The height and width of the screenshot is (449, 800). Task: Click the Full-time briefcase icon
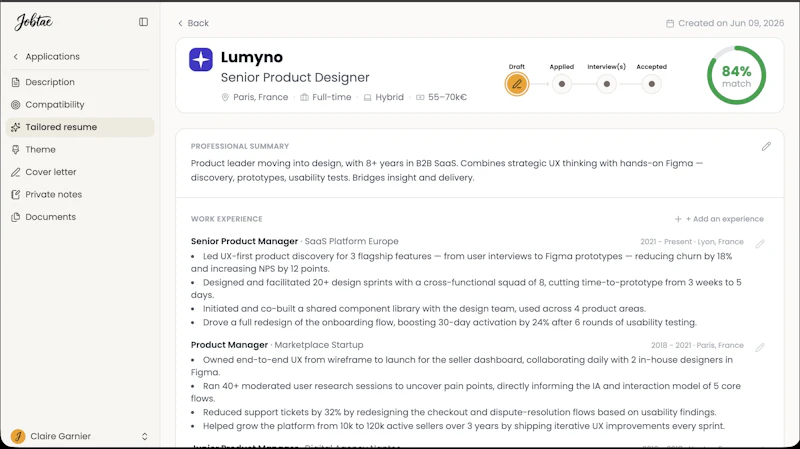tap(304, 97)
